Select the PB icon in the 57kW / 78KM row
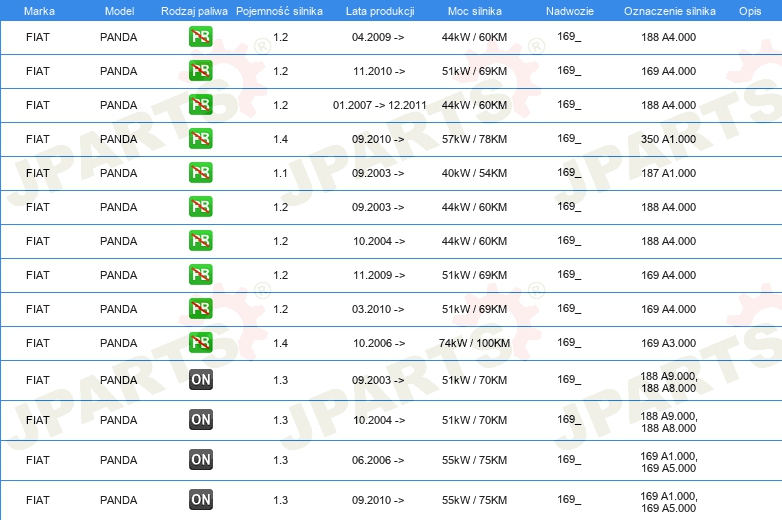The image size is (782, 520). pyautogui.click(x=200, y=138)
